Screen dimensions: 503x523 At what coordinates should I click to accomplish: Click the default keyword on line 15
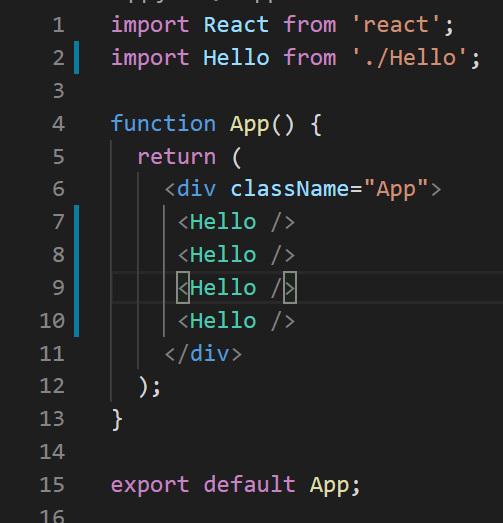(x=249, y=484)
